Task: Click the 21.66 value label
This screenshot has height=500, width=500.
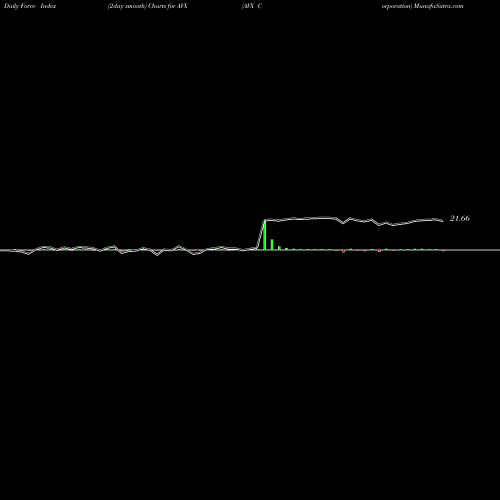Action: tap(460, 219)
